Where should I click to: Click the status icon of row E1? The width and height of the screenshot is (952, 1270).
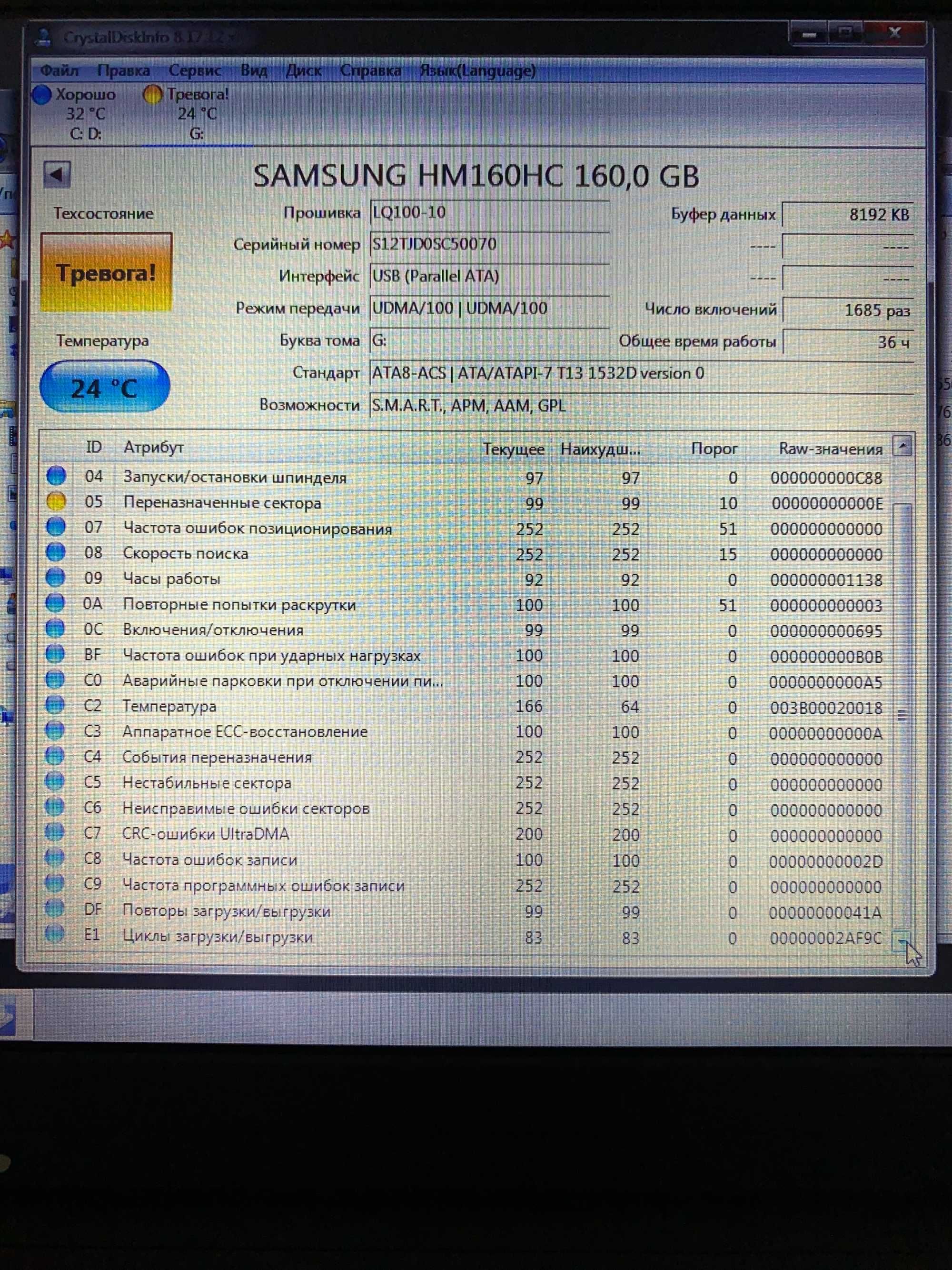[55, 933]
